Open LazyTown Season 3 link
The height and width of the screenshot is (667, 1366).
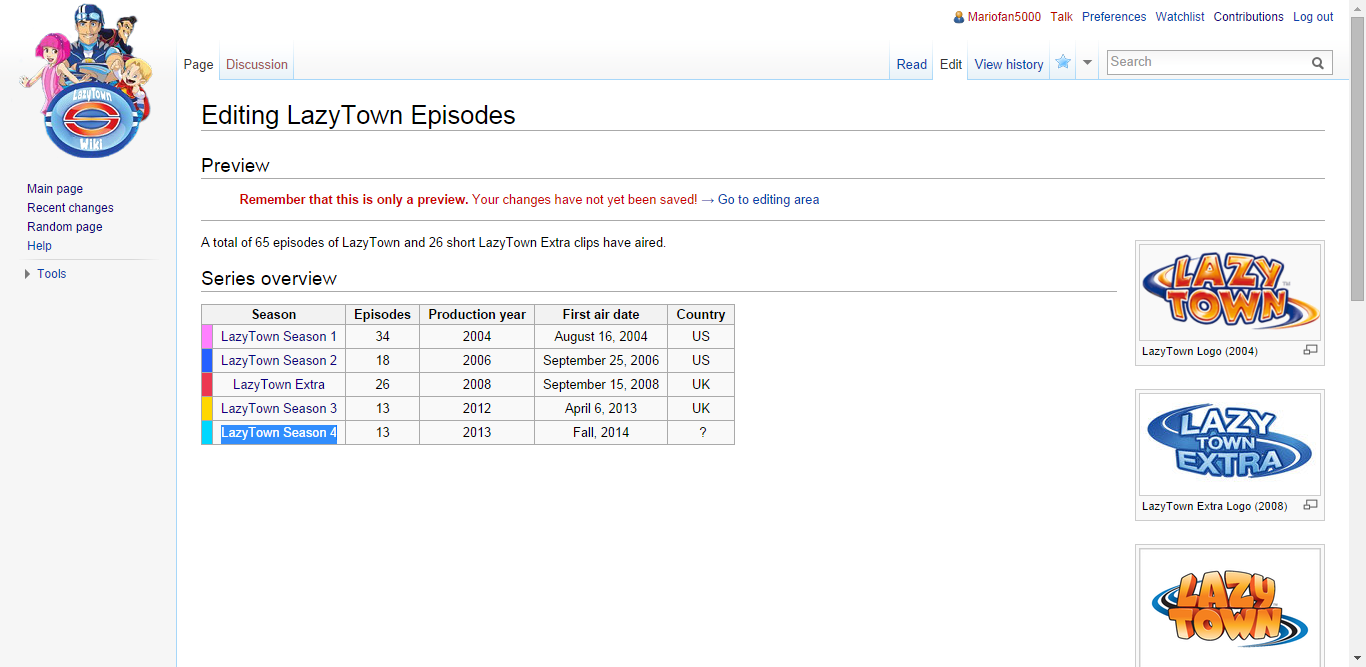click(279, 409)
